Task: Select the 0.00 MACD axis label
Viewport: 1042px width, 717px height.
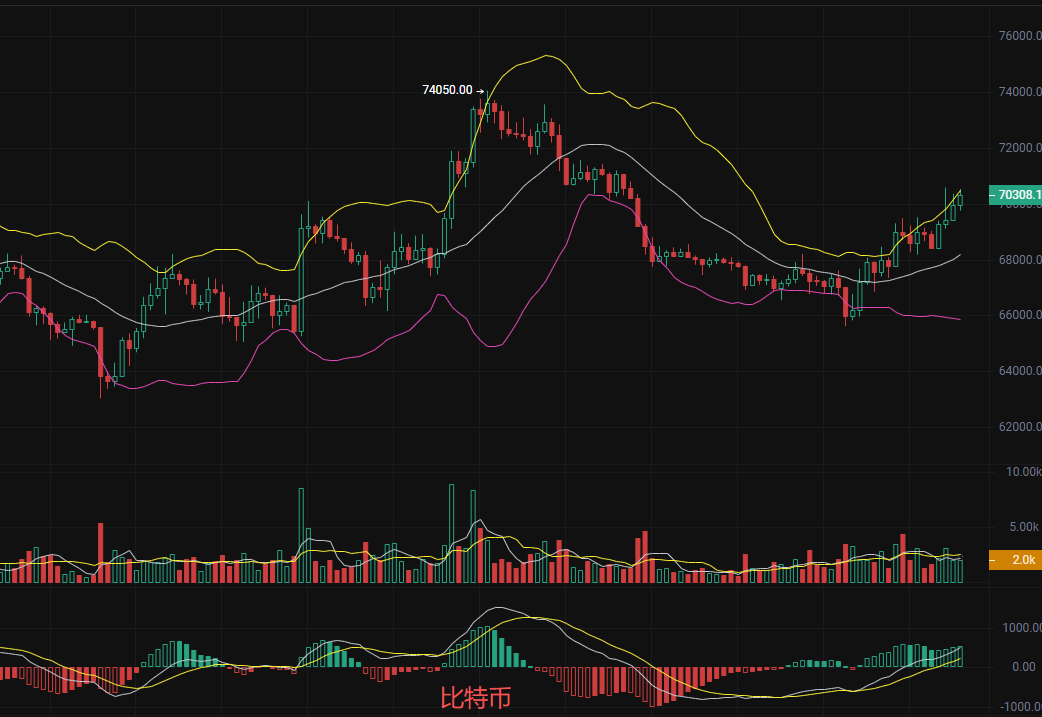Action: [x=1026, y=667]
